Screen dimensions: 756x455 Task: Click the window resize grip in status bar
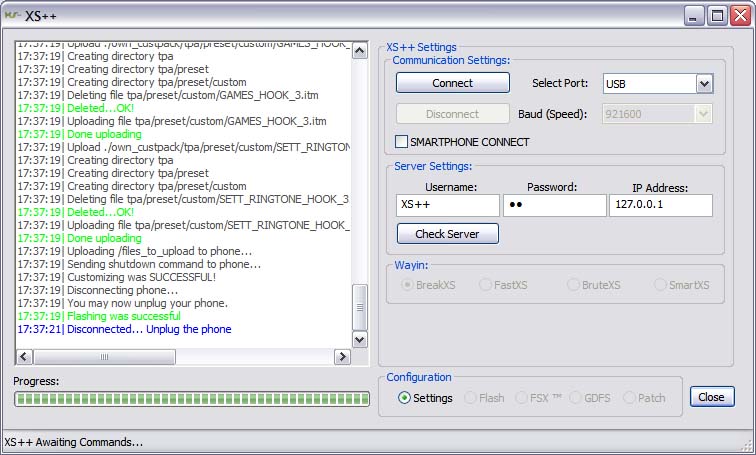point(746,445)
